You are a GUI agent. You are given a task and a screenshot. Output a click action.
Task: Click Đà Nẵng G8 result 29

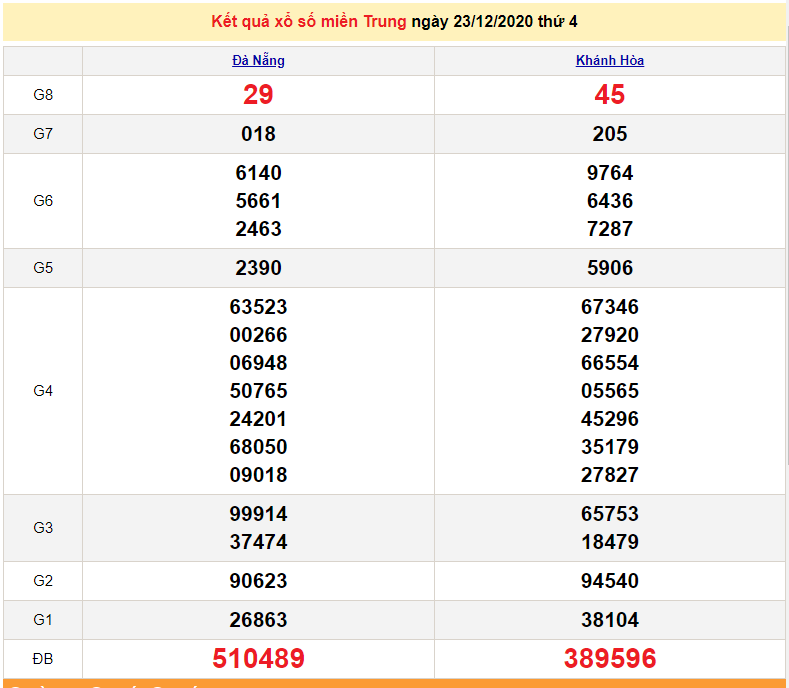point(258,95)
